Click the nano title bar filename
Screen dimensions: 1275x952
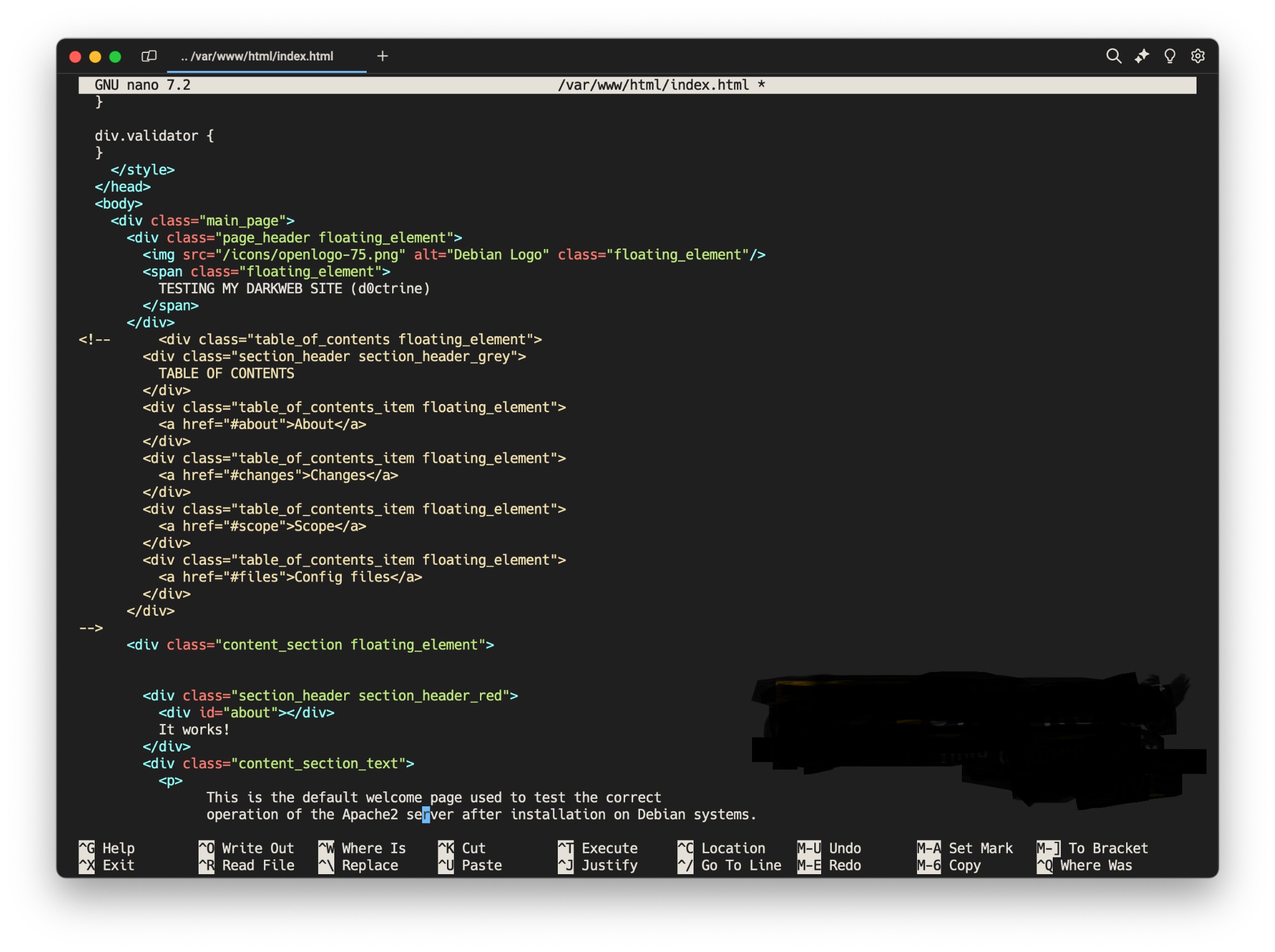coord(653,85)
